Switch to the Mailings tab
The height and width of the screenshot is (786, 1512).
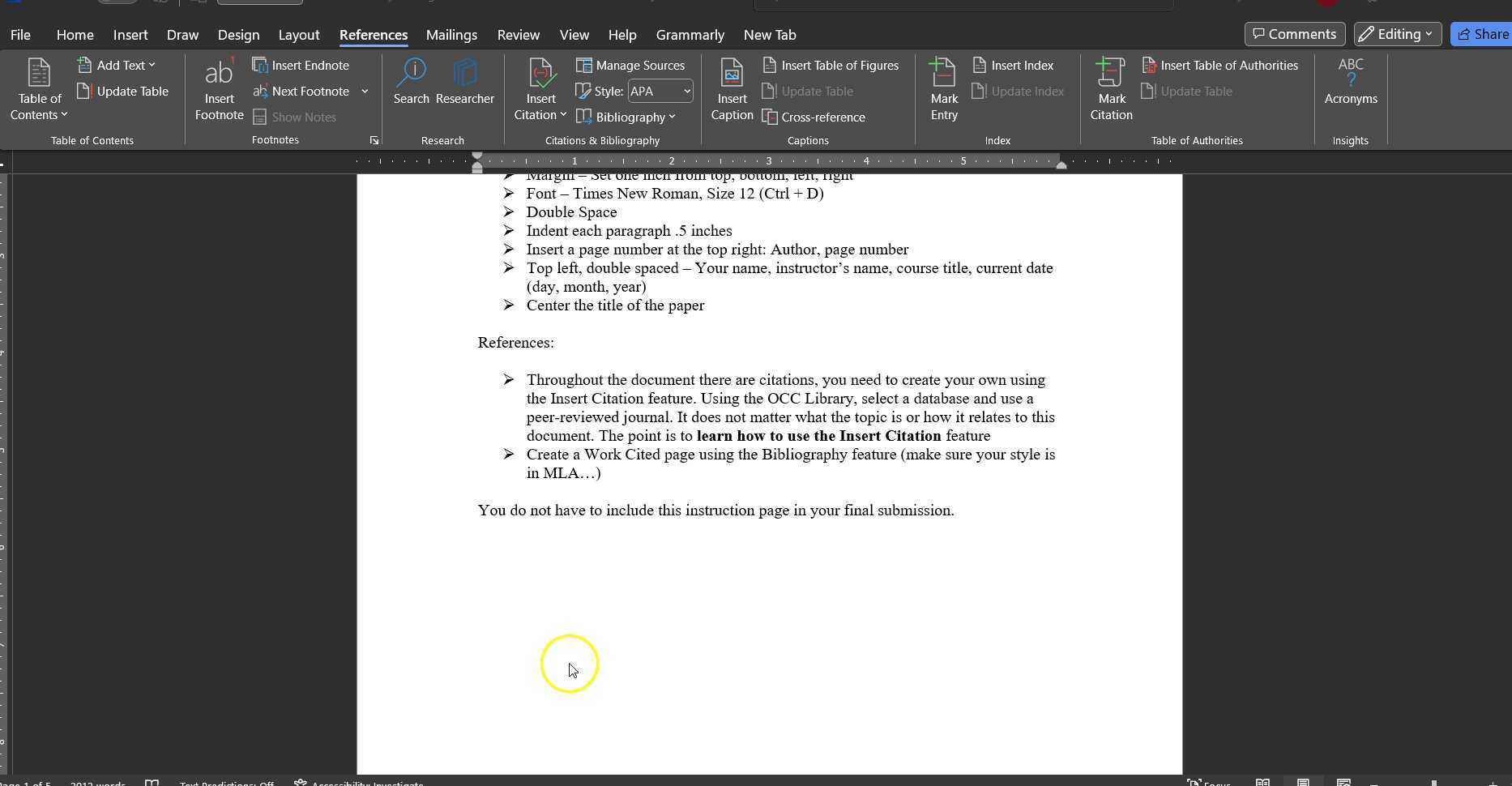pos(451,35)
